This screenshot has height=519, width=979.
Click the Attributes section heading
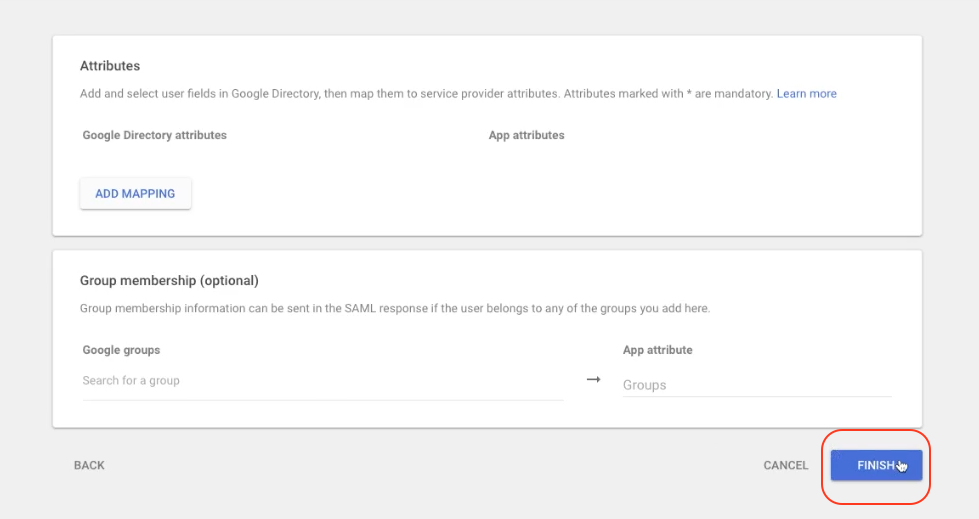[110, 66]
